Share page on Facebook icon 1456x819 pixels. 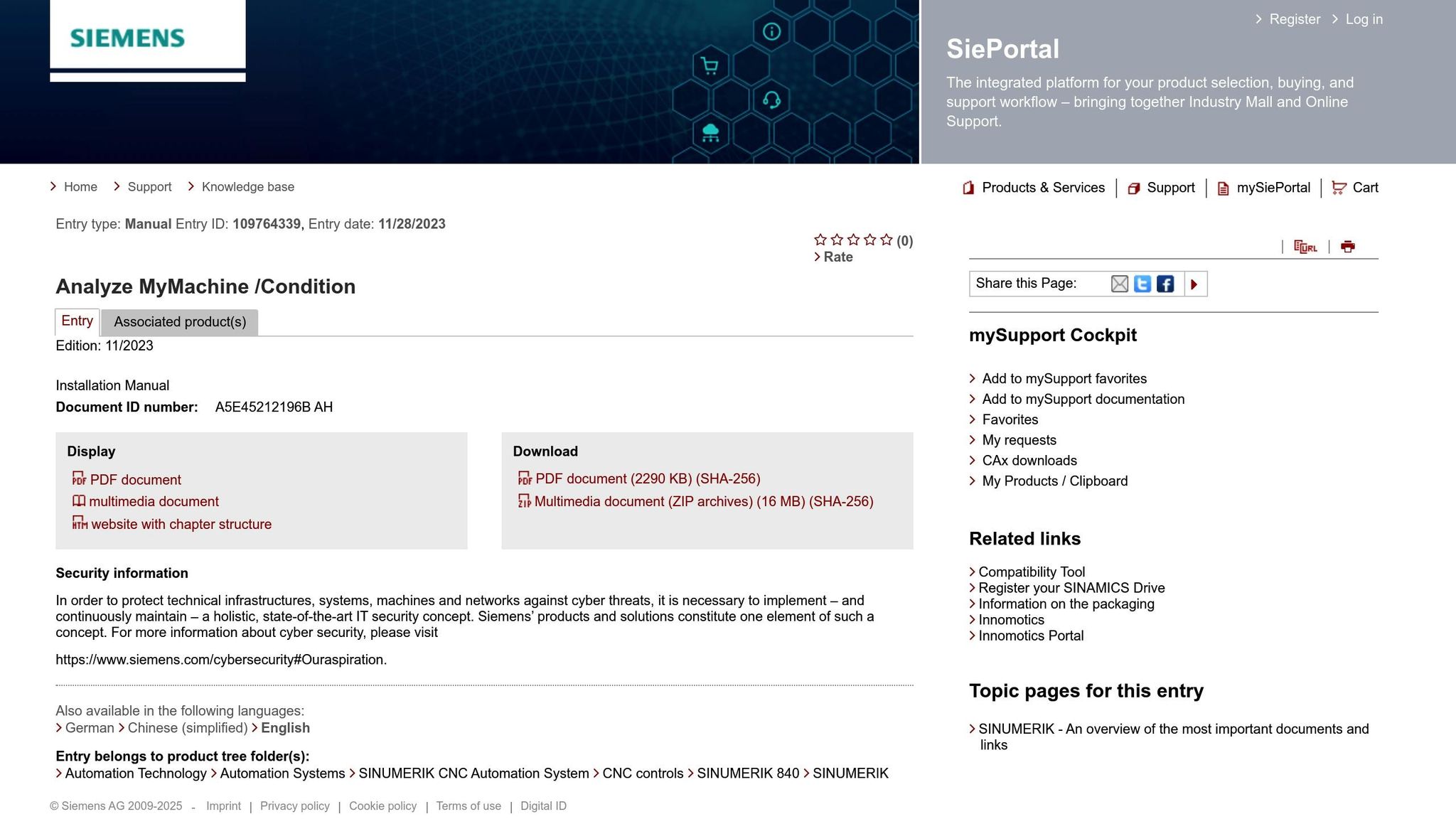point(1165,284)
